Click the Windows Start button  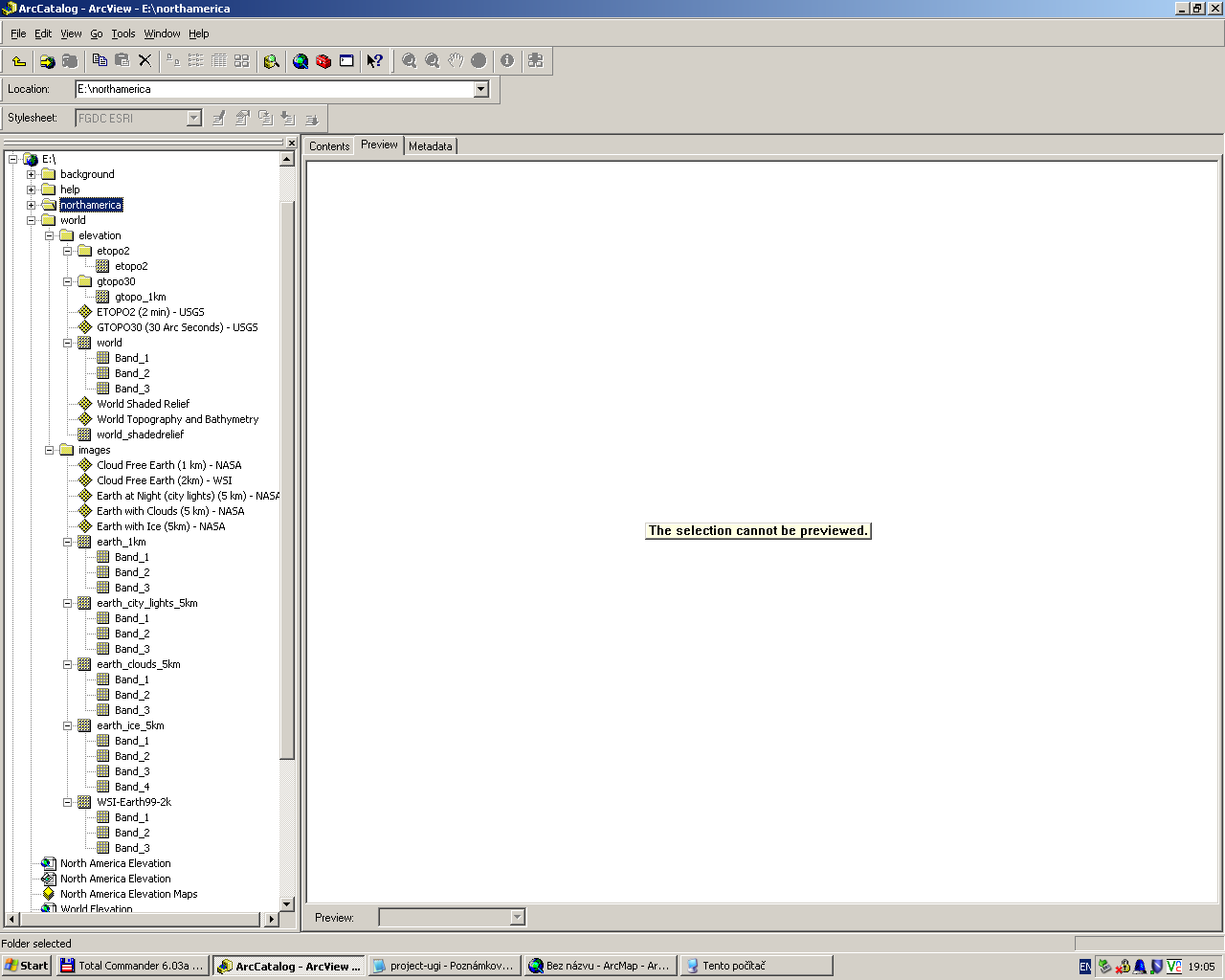tap(27, 966)
